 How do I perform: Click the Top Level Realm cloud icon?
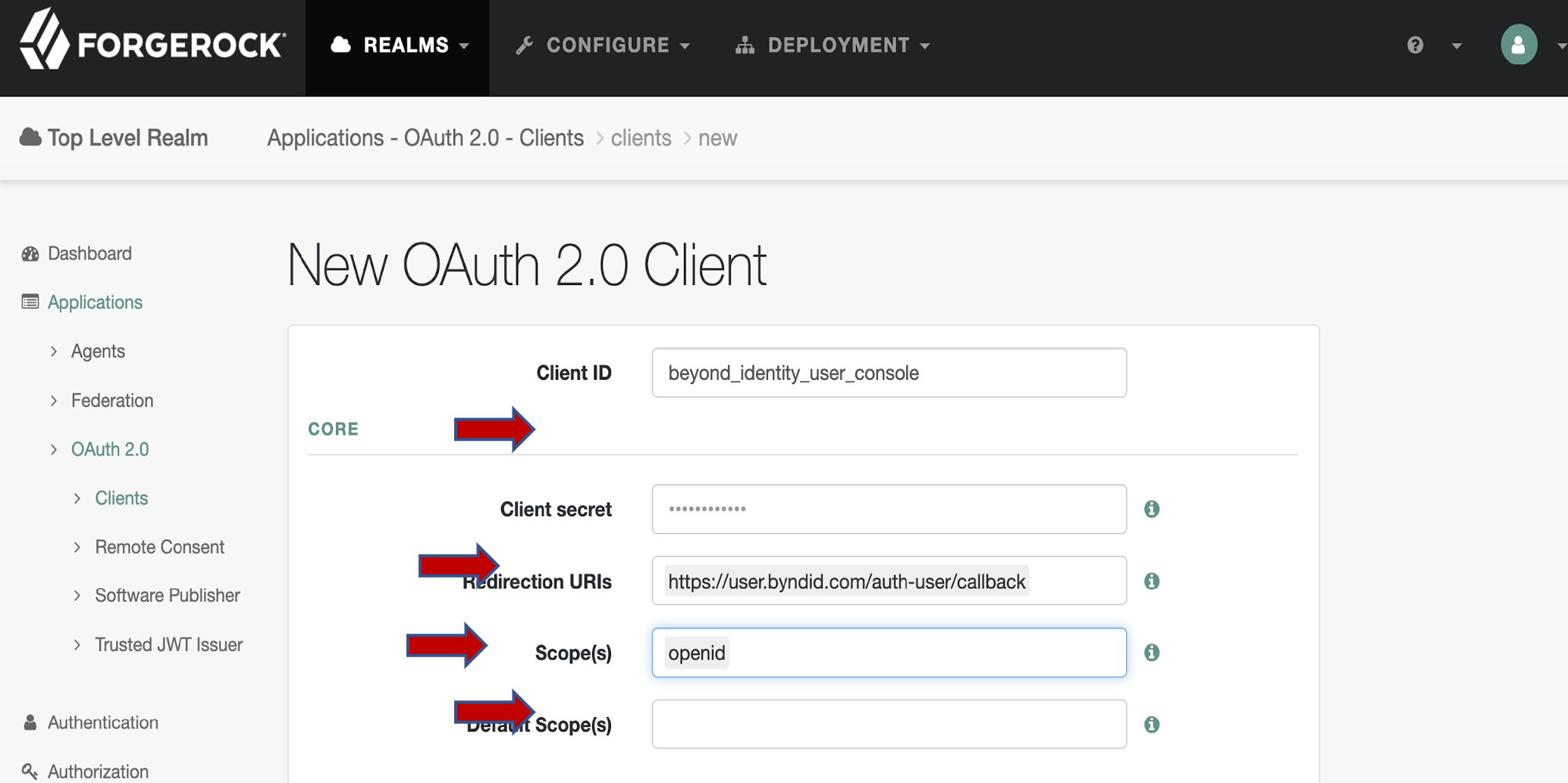click(x=30, y=138)
